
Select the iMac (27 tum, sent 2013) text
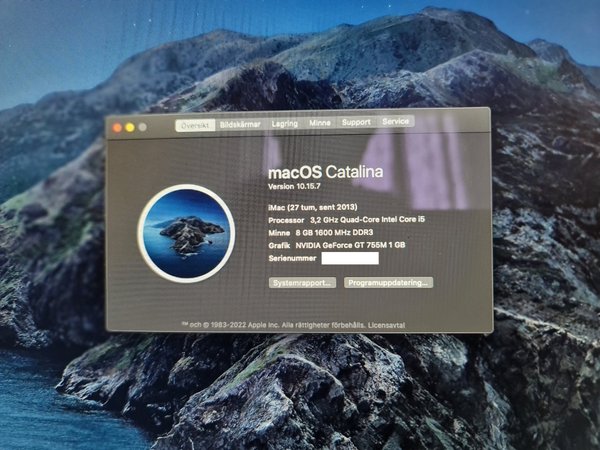pyautogui.click(x=313, y=207)
